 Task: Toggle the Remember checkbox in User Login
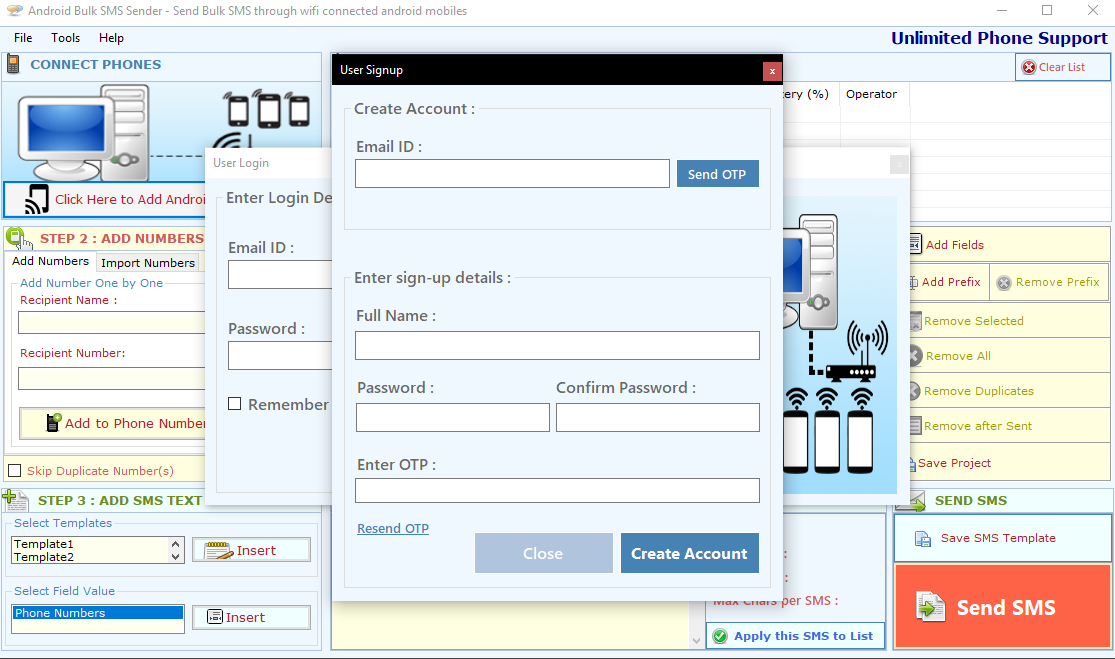pos(235,404)
